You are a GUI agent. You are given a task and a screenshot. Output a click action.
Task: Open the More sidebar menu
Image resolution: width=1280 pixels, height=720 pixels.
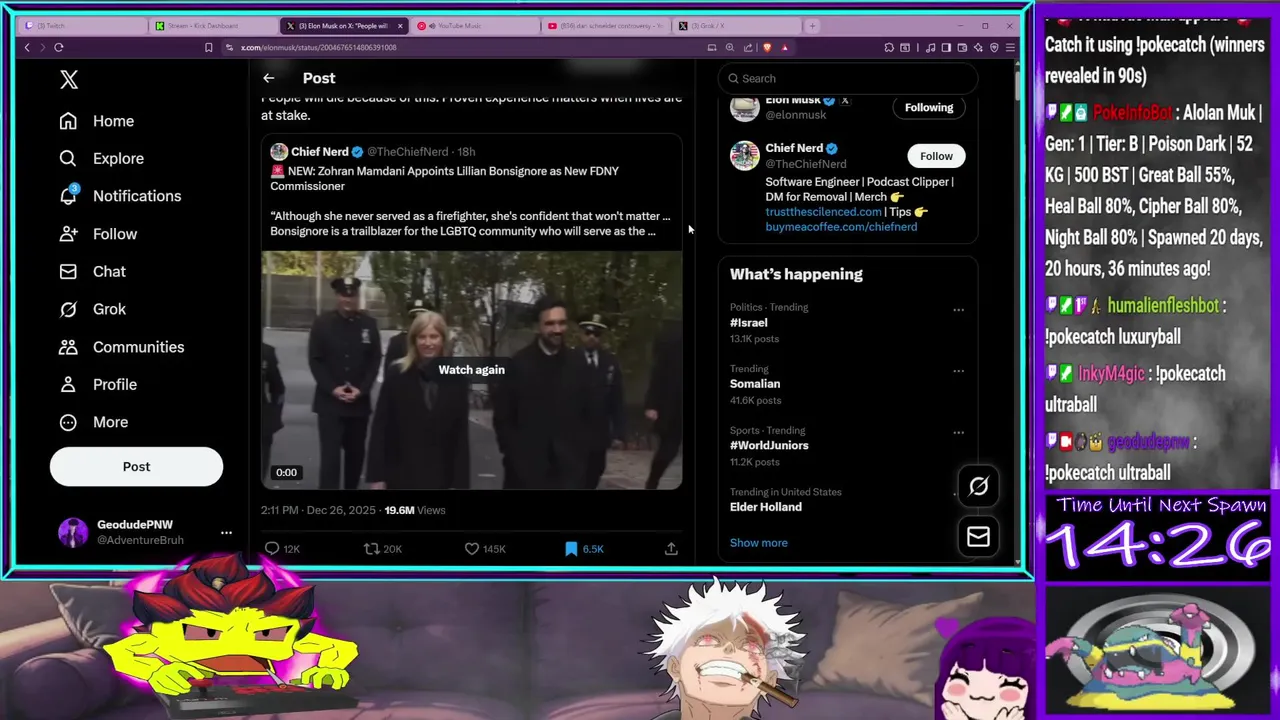[94, 422]
